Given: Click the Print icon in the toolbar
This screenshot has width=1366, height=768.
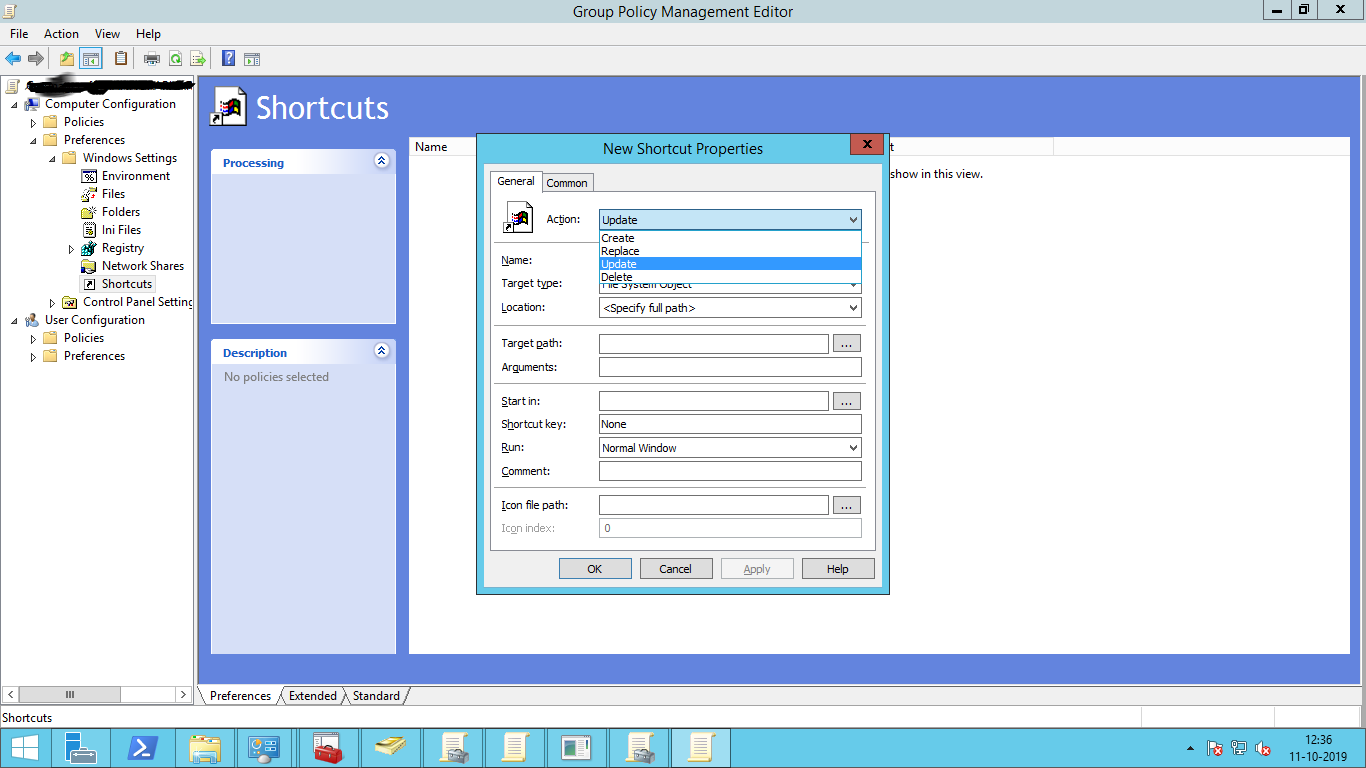Looking at the screenshot, I should 152,59.
